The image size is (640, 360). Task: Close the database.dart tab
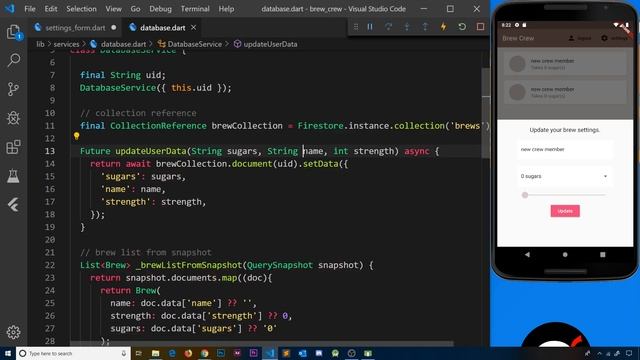click(193, 27)
